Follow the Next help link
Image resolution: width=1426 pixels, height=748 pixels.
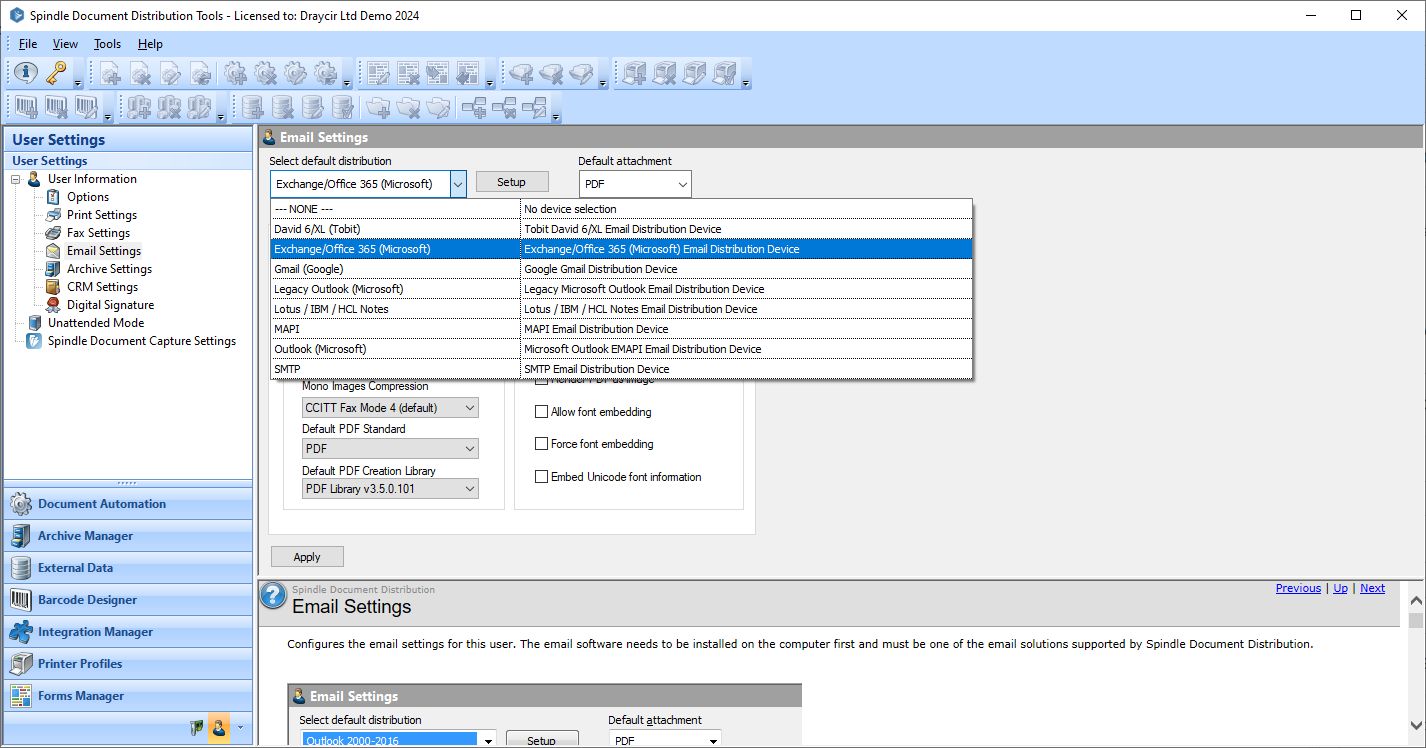[x=1372, y=588]
